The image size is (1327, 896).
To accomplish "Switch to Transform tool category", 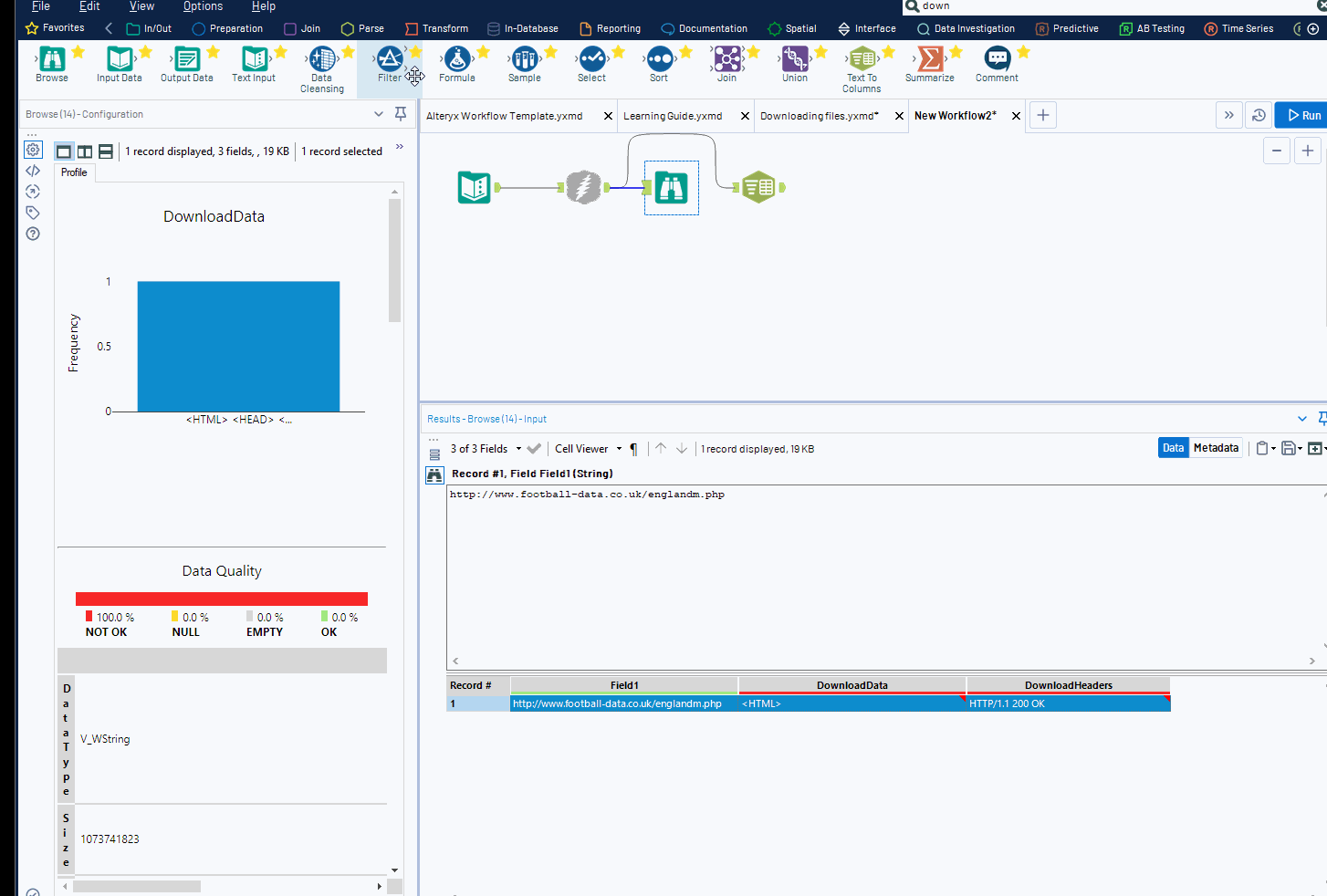I will coord(436,28).
